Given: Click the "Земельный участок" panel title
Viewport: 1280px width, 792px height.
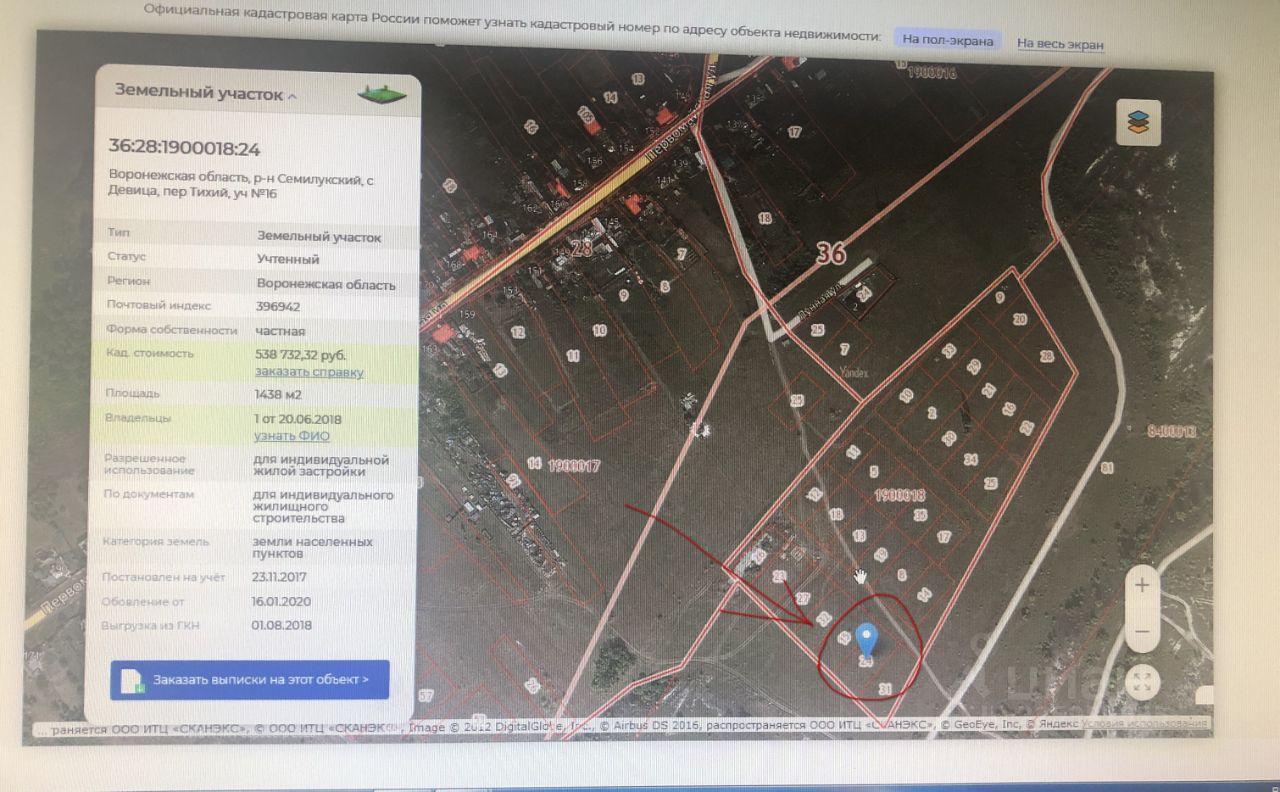Looking at the screenshot, I should click(x=199, y=93).
